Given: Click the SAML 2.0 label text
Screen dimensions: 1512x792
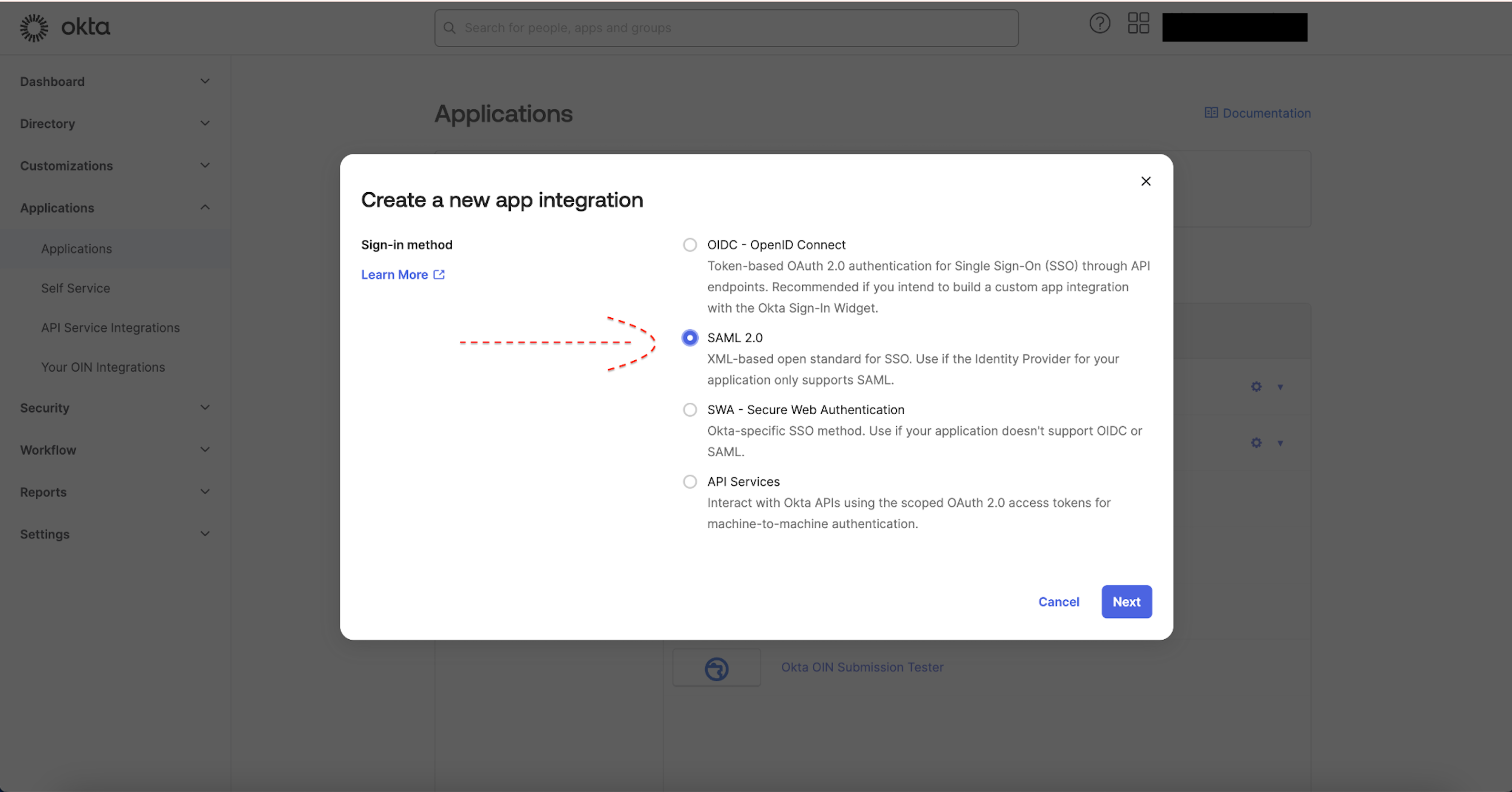Looking at the screenshot, I should pyautogui.click(x=735, y=338).
